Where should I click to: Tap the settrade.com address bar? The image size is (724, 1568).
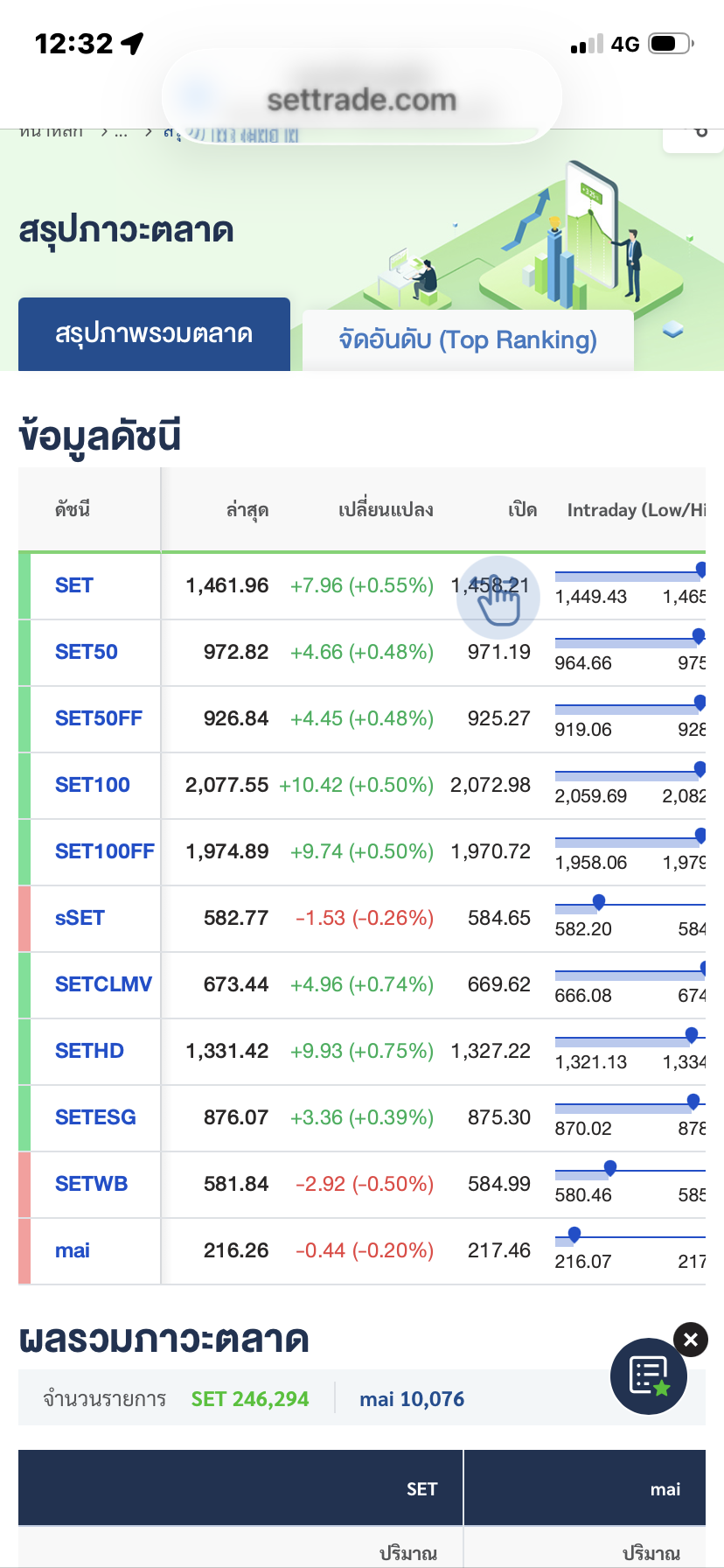pyautogui.click(x=362, y=100)
